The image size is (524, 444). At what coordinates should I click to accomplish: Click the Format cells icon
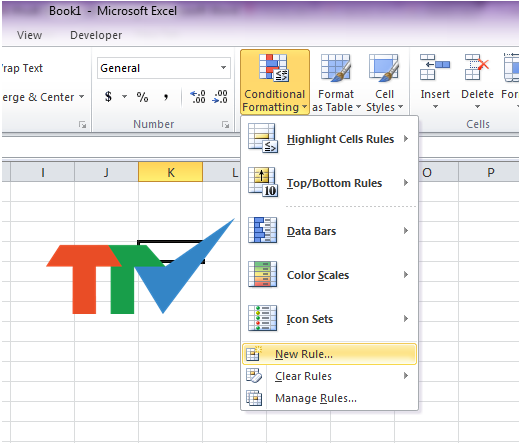click(511, 67)
